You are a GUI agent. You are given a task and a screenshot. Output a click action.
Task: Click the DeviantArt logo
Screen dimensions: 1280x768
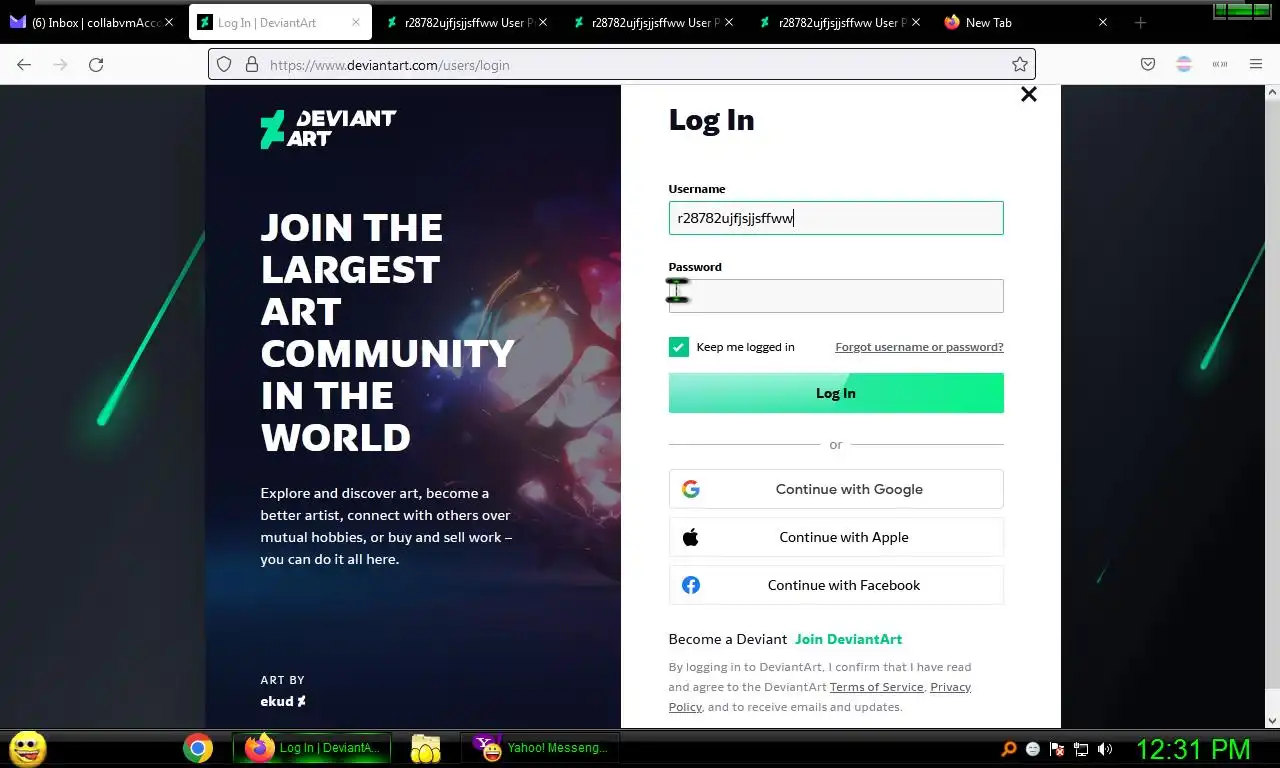point(328,129)
